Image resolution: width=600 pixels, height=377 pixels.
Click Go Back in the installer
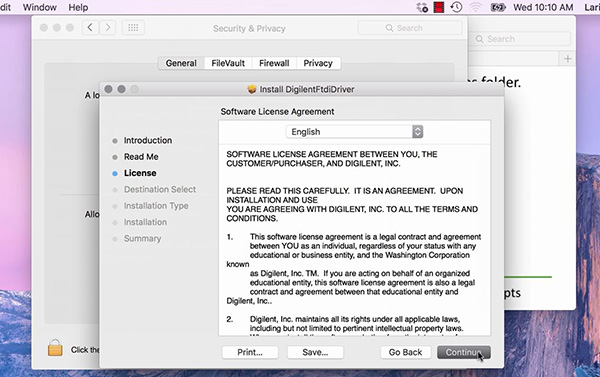(405, 352)
